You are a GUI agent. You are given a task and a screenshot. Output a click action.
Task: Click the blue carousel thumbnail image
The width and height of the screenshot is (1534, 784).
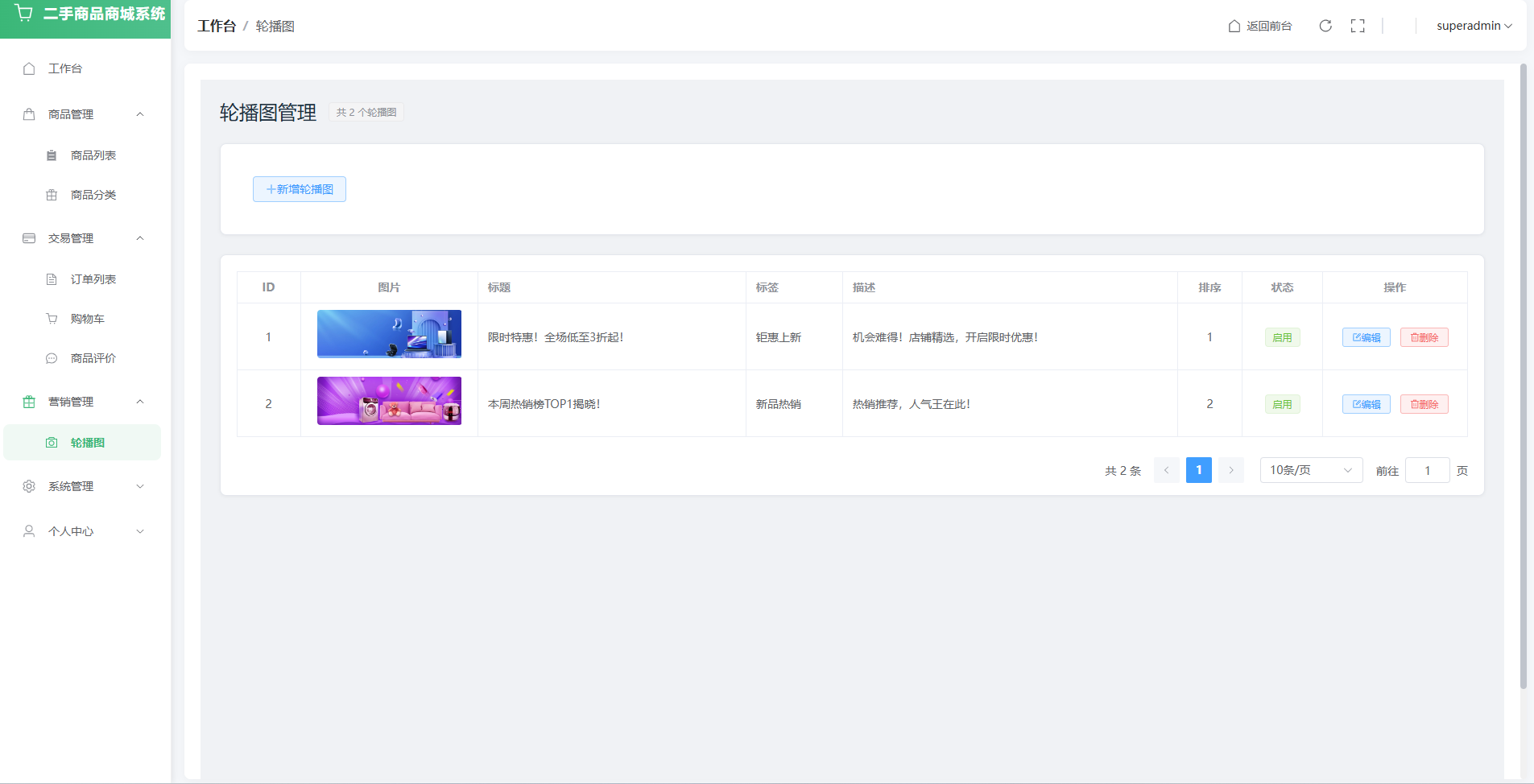click(389, 334)
